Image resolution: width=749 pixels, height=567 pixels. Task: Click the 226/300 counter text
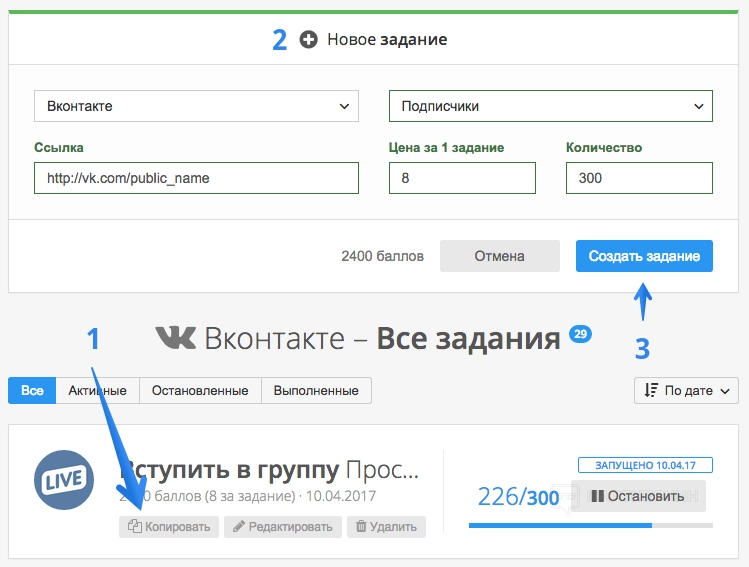pyautogui.click(x=518, y=497)
